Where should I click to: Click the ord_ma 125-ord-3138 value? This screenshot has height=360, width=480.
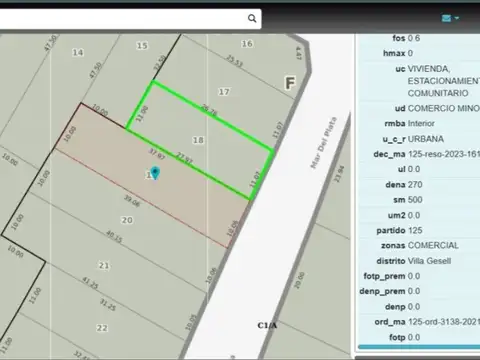tap(444, 322)
